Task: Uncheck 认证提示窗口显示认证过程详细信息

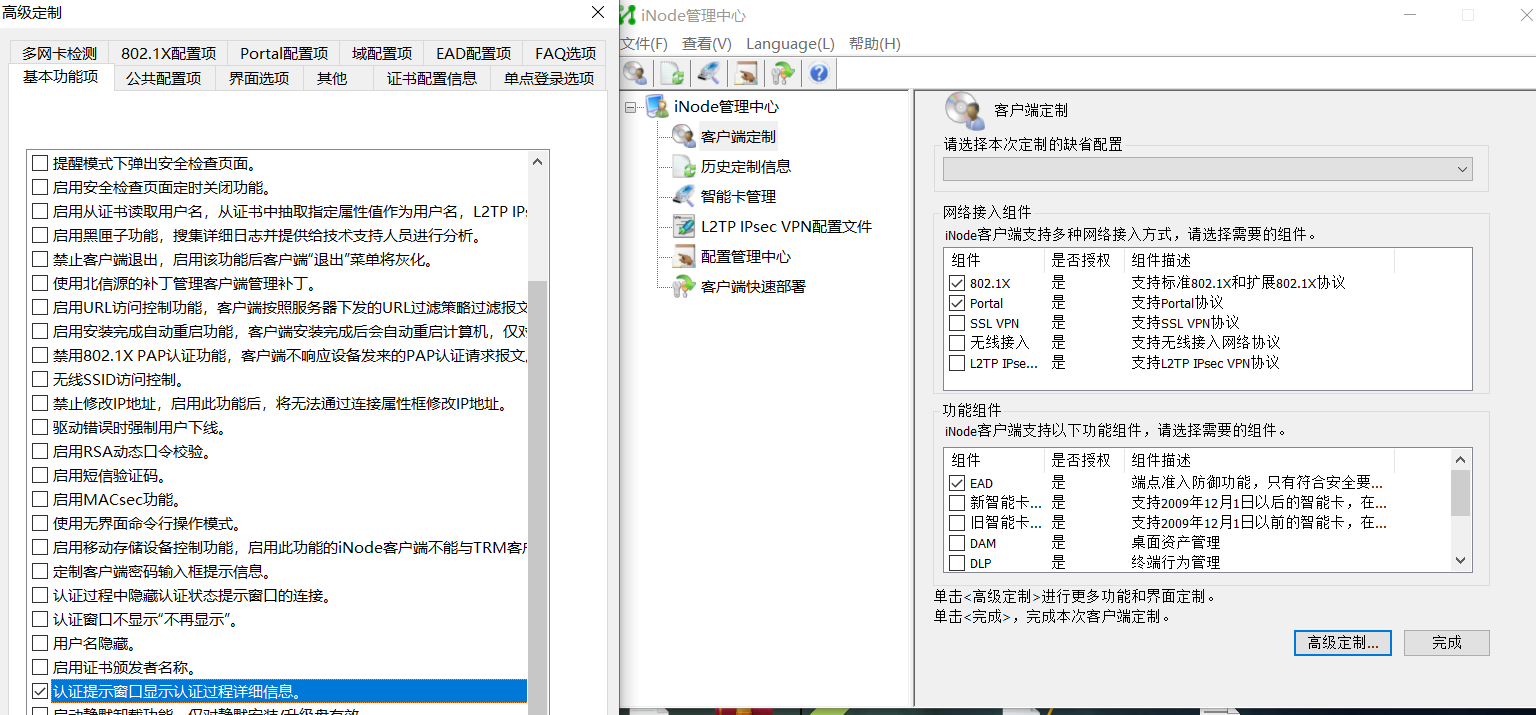Action: pyautogui.click(x=40, y=691)
